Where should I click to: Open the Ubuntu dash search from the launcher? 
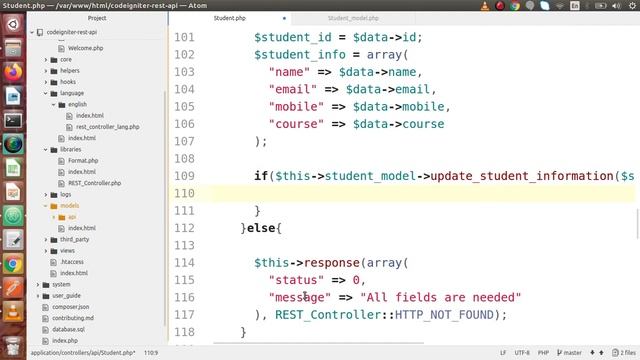click(x=13, y=24)
